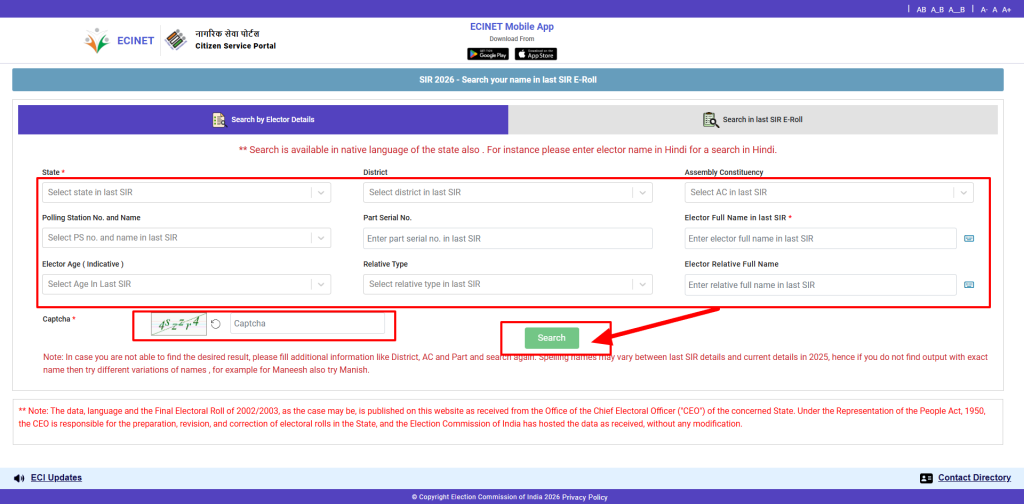
Task: Expand State list via chevron arrow
Action: click(321, 193)
